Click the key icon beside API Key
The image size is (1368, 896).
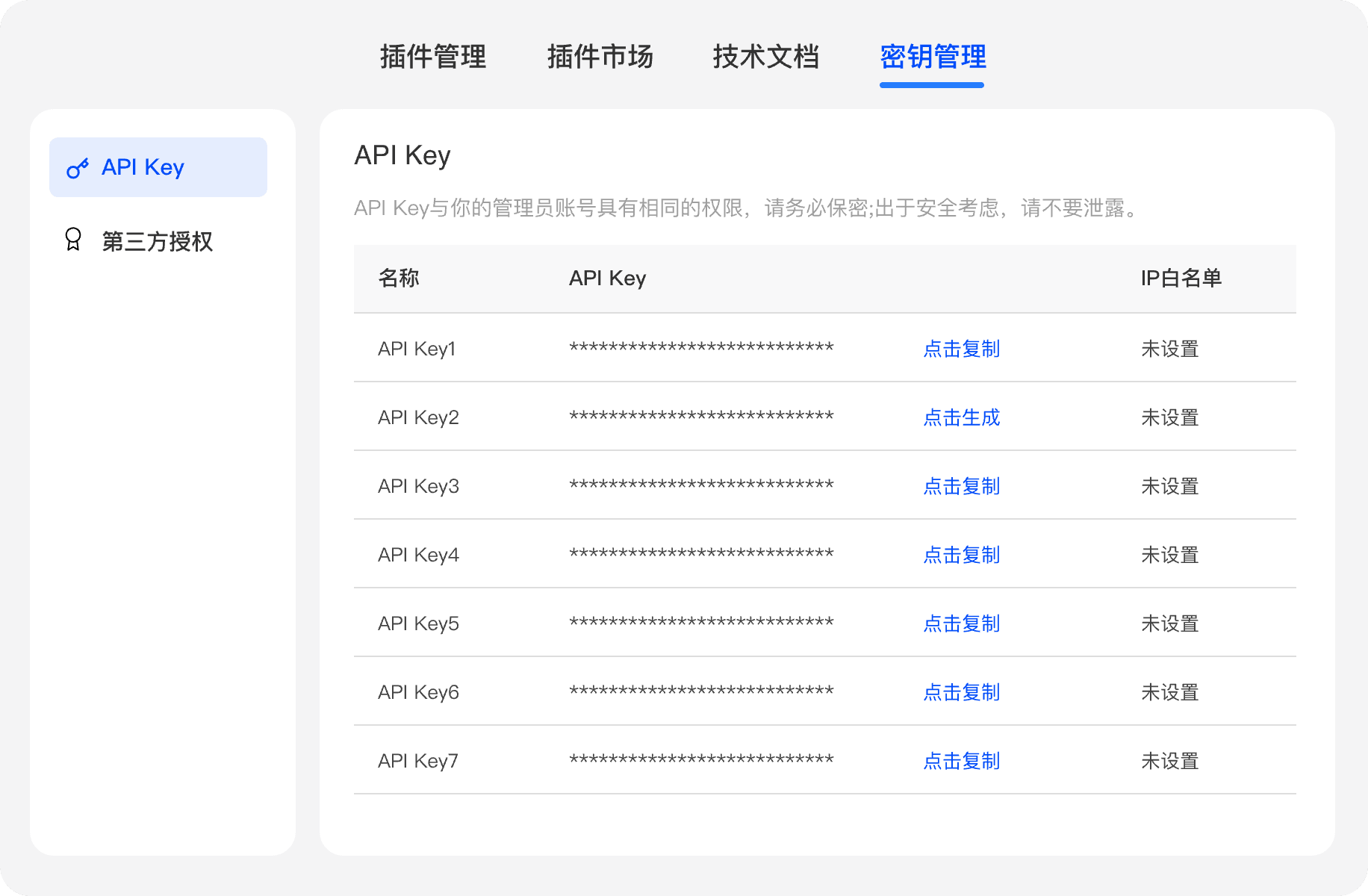point(78,168)
